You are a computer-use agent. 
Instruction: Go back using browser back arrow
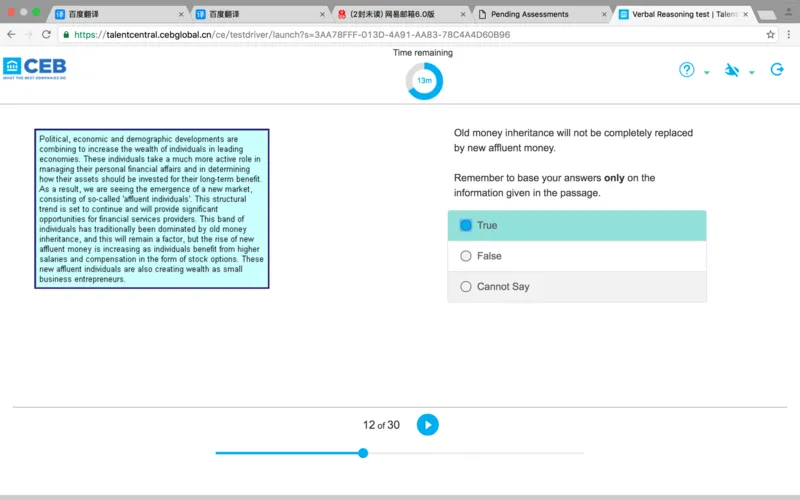[11, 34]
